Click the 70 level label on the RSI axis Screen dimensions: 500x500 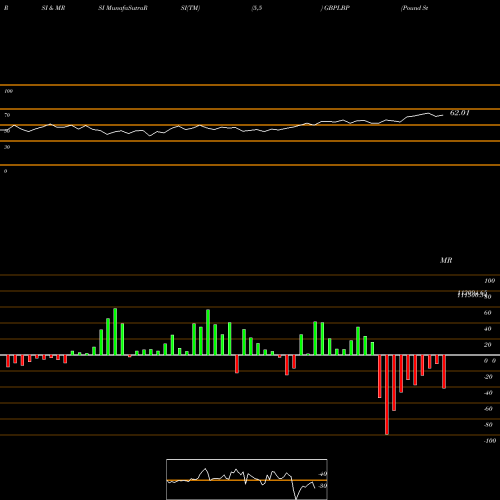coord(7,115)
